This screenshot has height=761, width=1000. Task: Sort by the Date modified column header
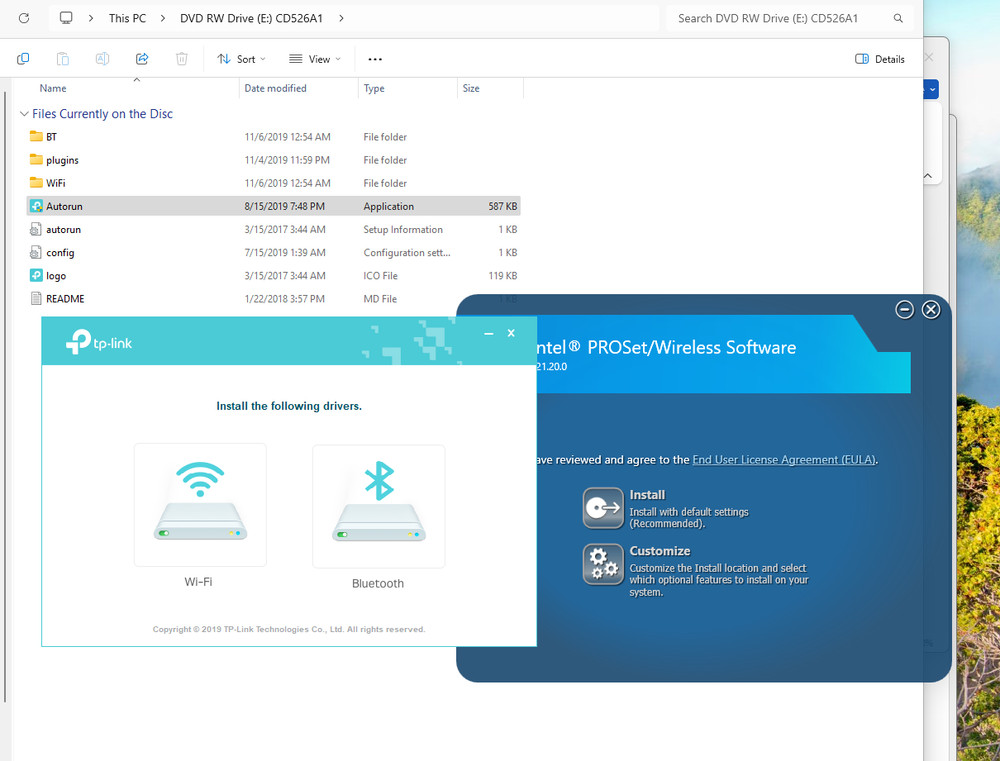[x=276, y=88]
